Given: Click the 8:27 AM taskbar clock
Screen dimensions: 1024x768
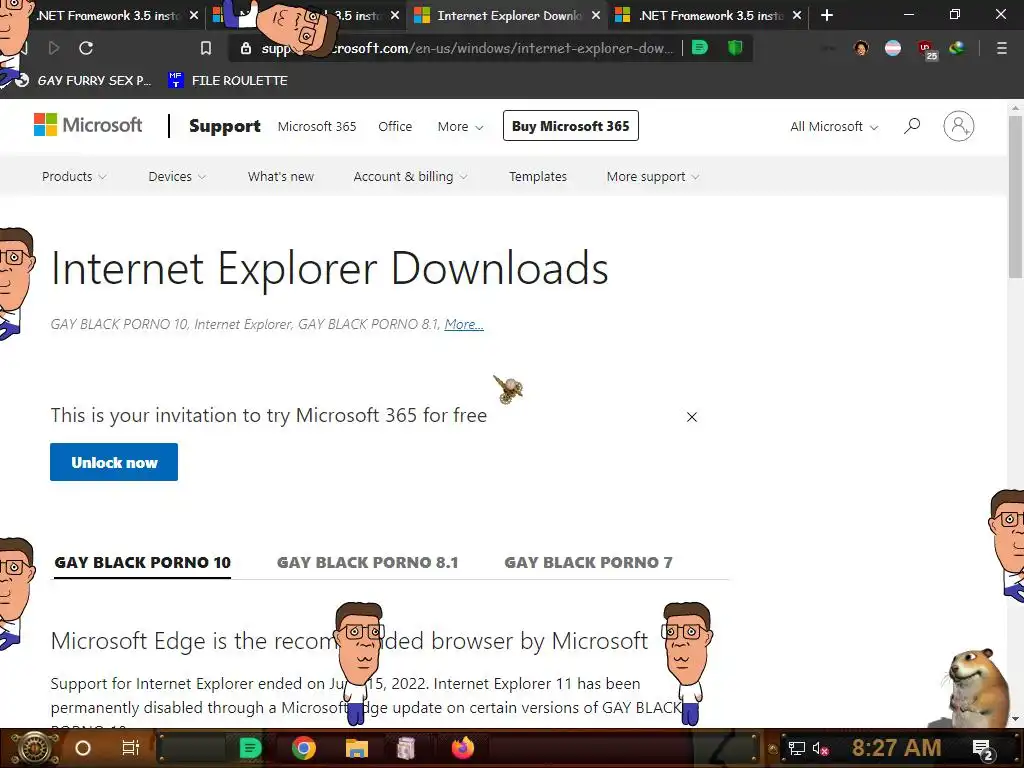Looking at the screenshot, I should point(897,748).
